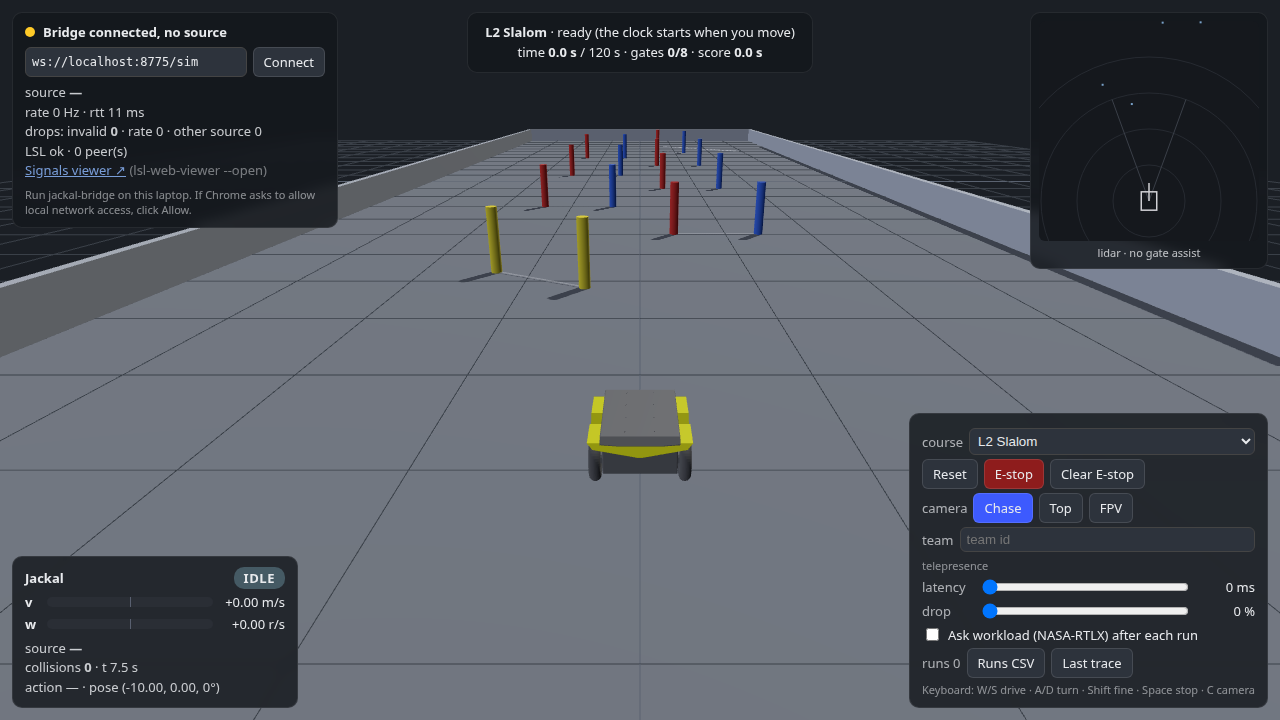Open the Last trace
Screen dimensions: 1280x720
tap(1092, 663)
